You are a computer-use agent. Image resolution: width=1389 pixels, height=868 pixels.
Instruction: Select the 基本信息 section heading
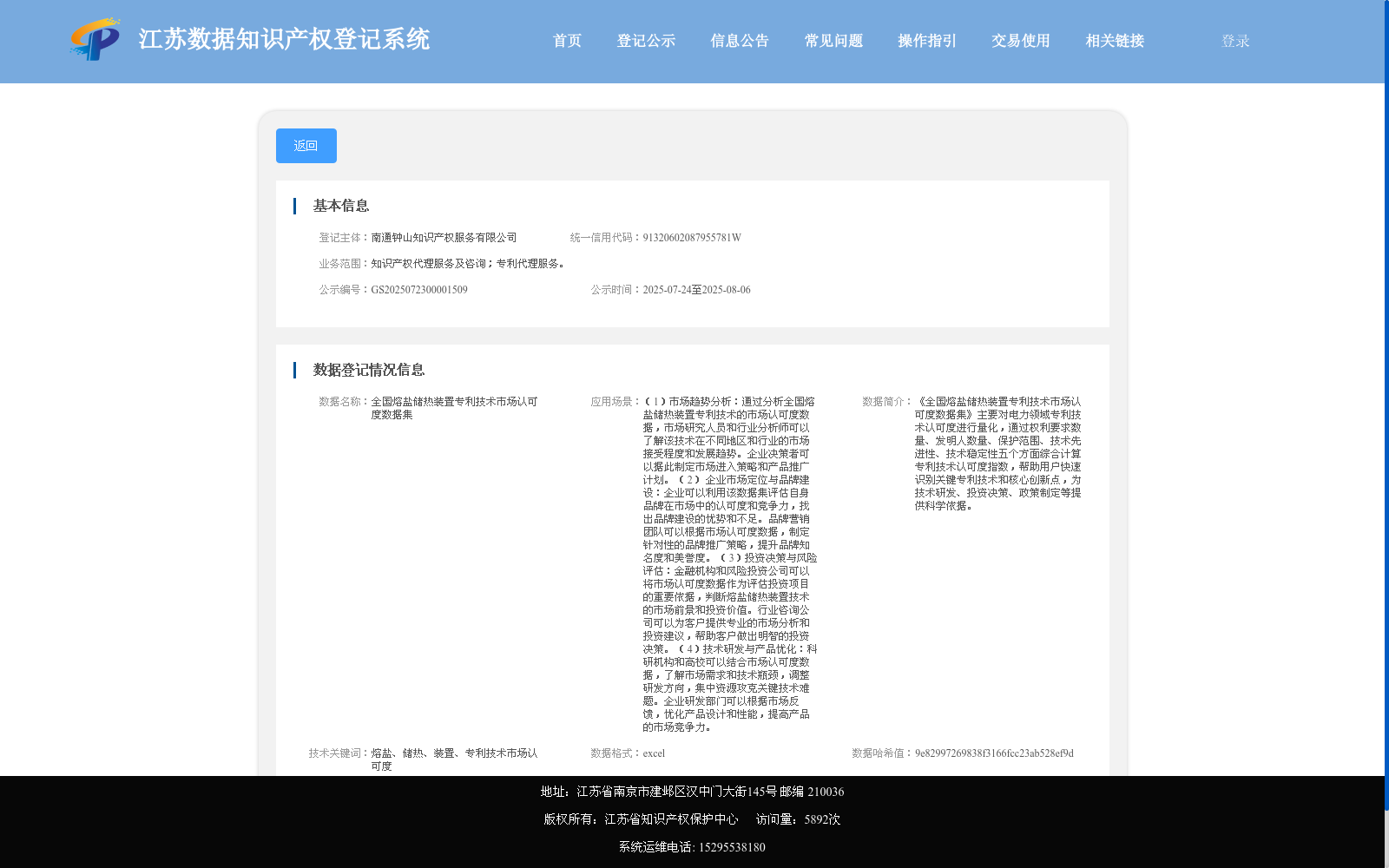point(341,206)
